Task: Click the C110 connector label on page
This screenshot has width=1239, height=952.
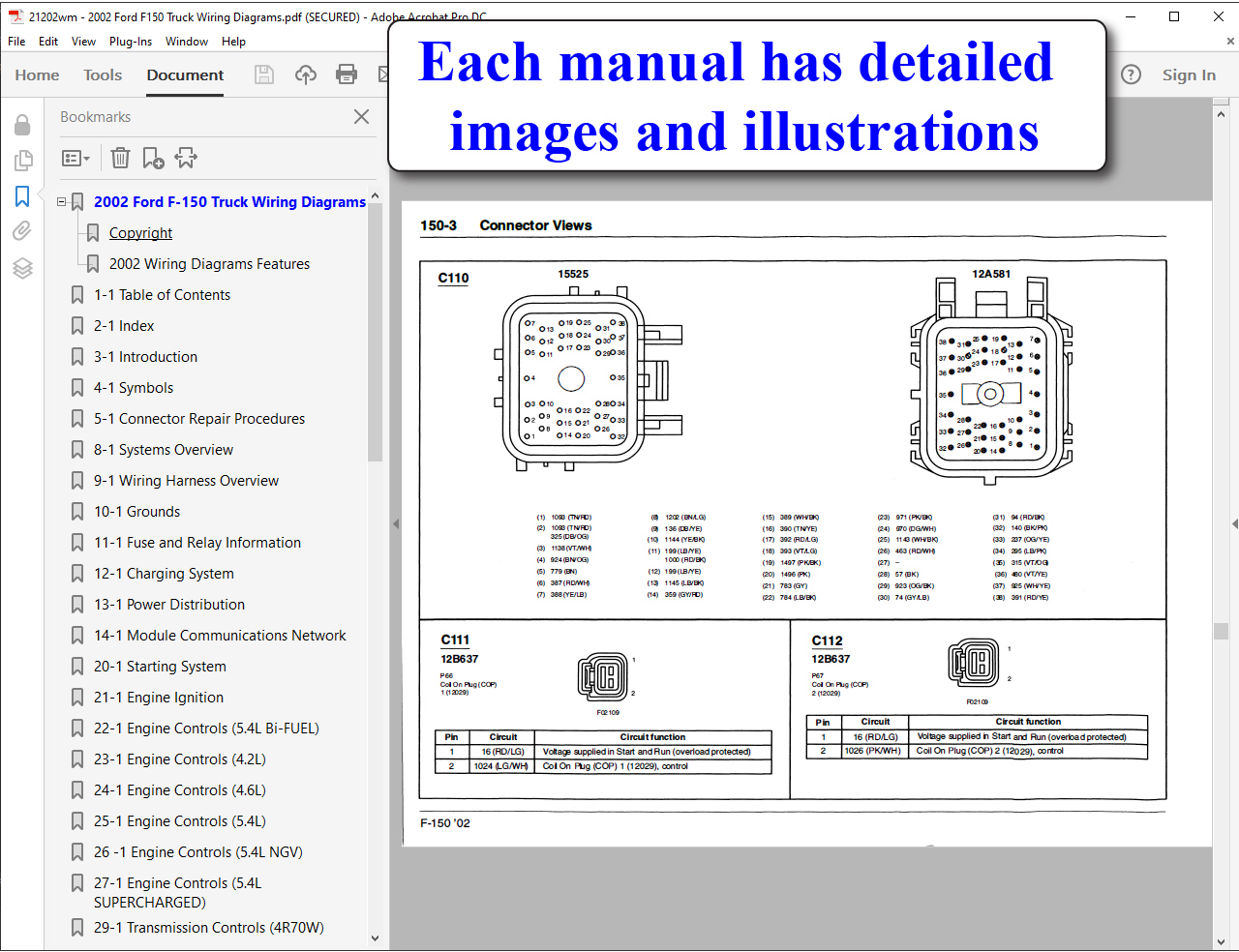Action: pos(453,278)
